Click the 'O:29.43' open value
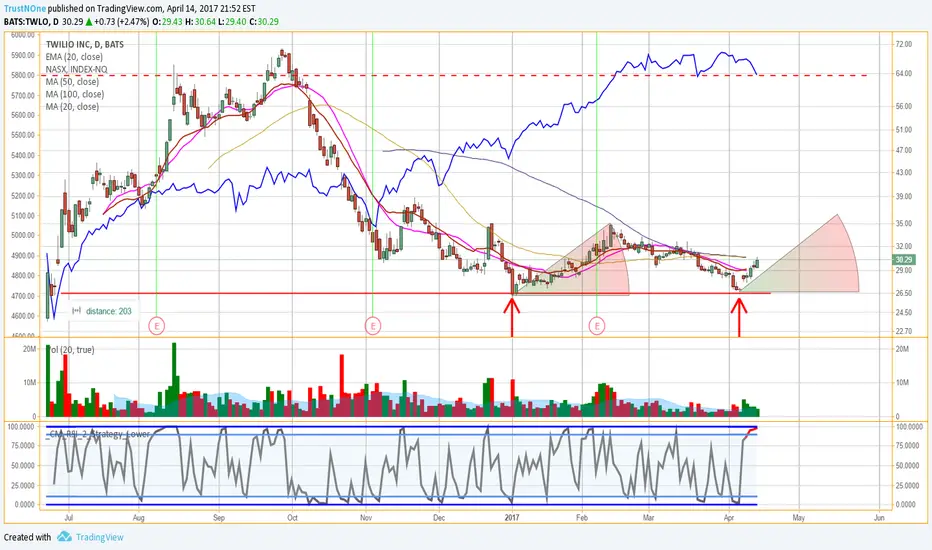Image resolution: width=932 pixels, height=550 pixels. (x=167, y=21)
